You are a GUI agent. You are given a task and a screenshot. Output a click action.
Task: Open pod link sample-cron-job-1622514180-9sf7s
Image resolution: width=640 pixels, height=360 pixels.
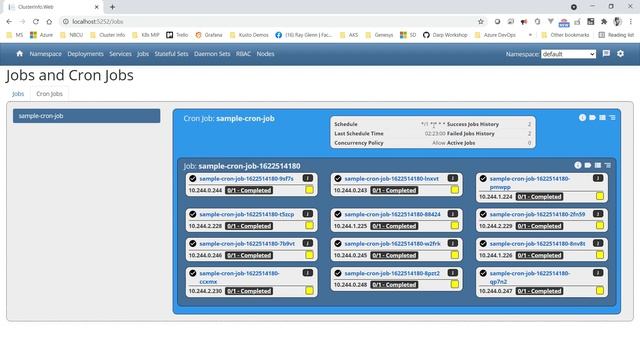246,179
